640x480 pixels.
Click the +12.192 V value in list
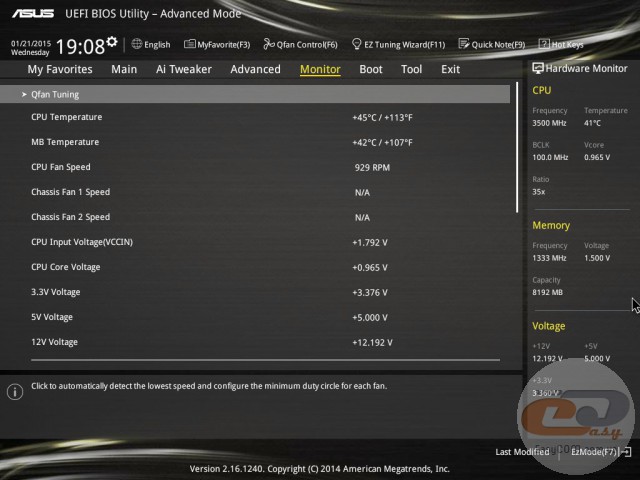[372, 342]
